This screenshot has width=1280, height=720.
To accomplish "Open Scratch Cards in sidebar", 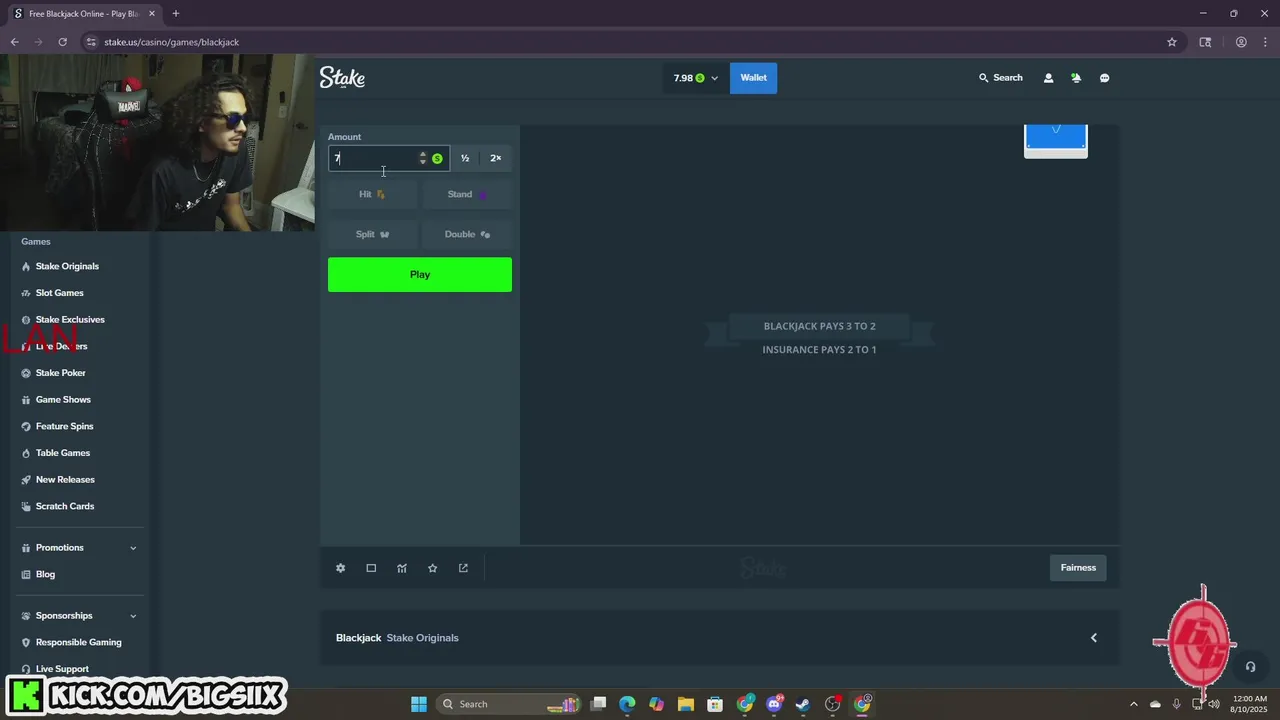I will pyautogui.click(x=65, y=506).
